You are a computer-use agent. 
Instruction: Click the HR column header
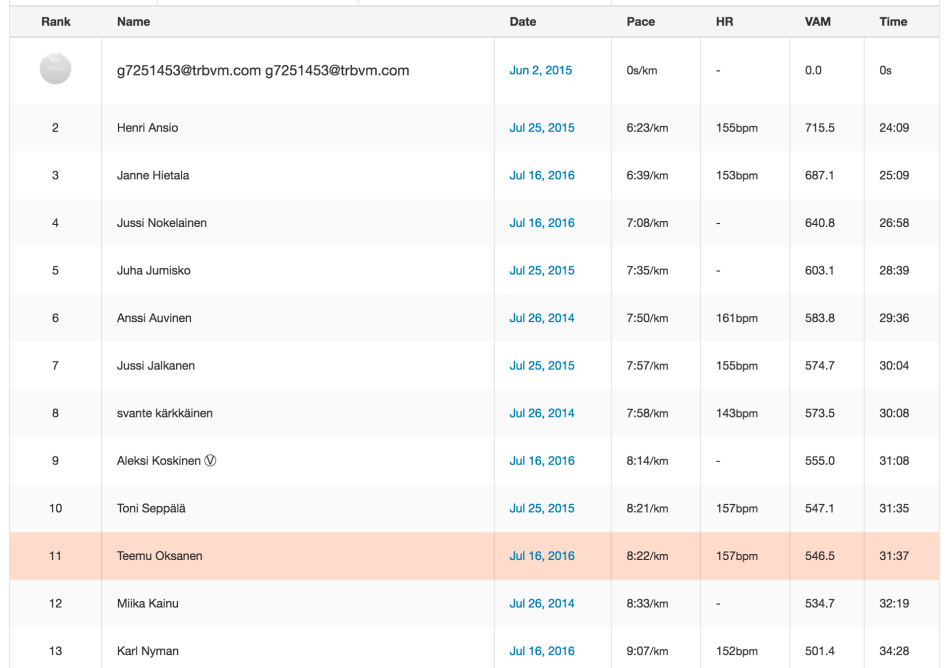[724, 22]
